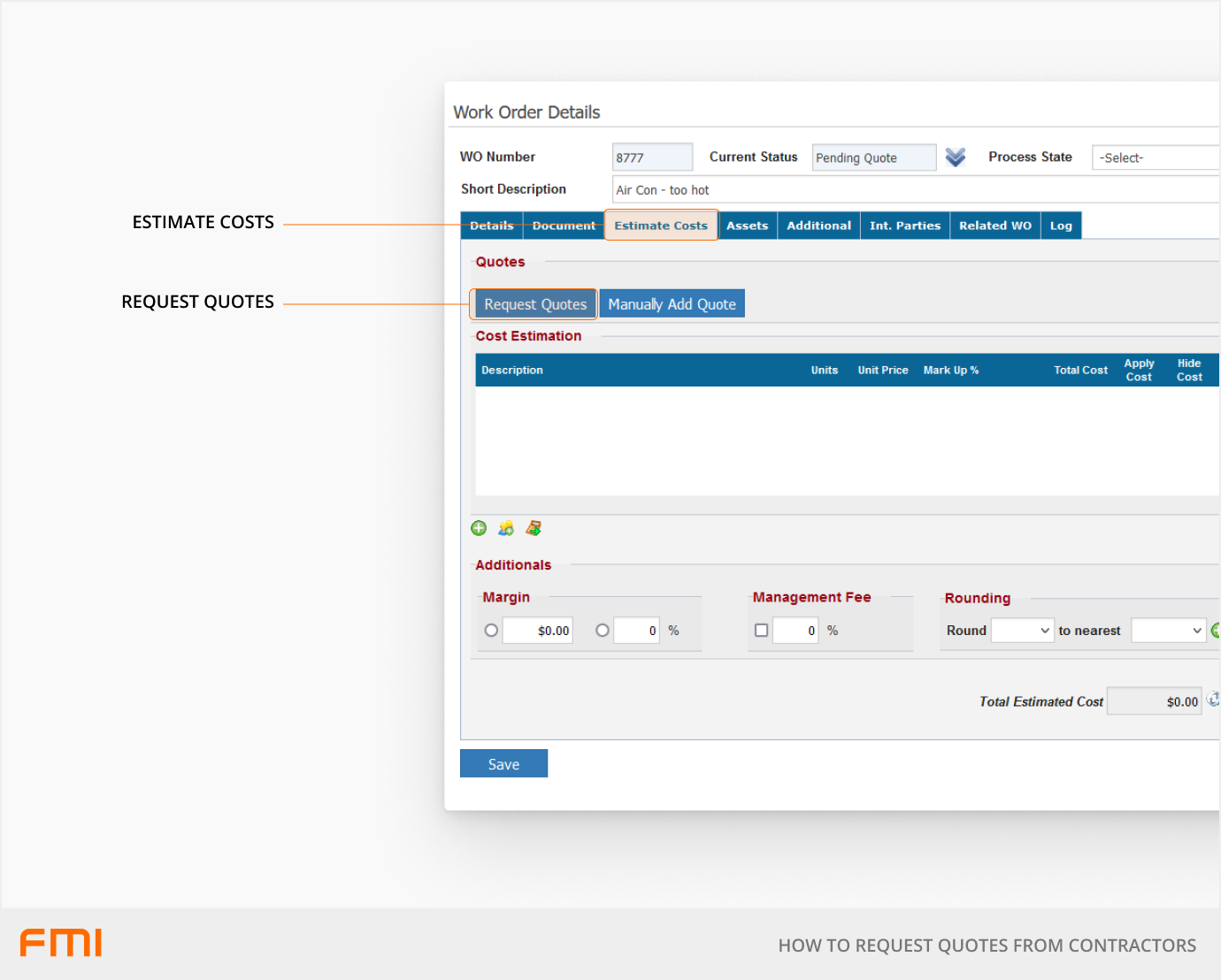Expand the 'to nearest' rounding dropdown
Screen dimensions: 1221x980
(1168, 631)
